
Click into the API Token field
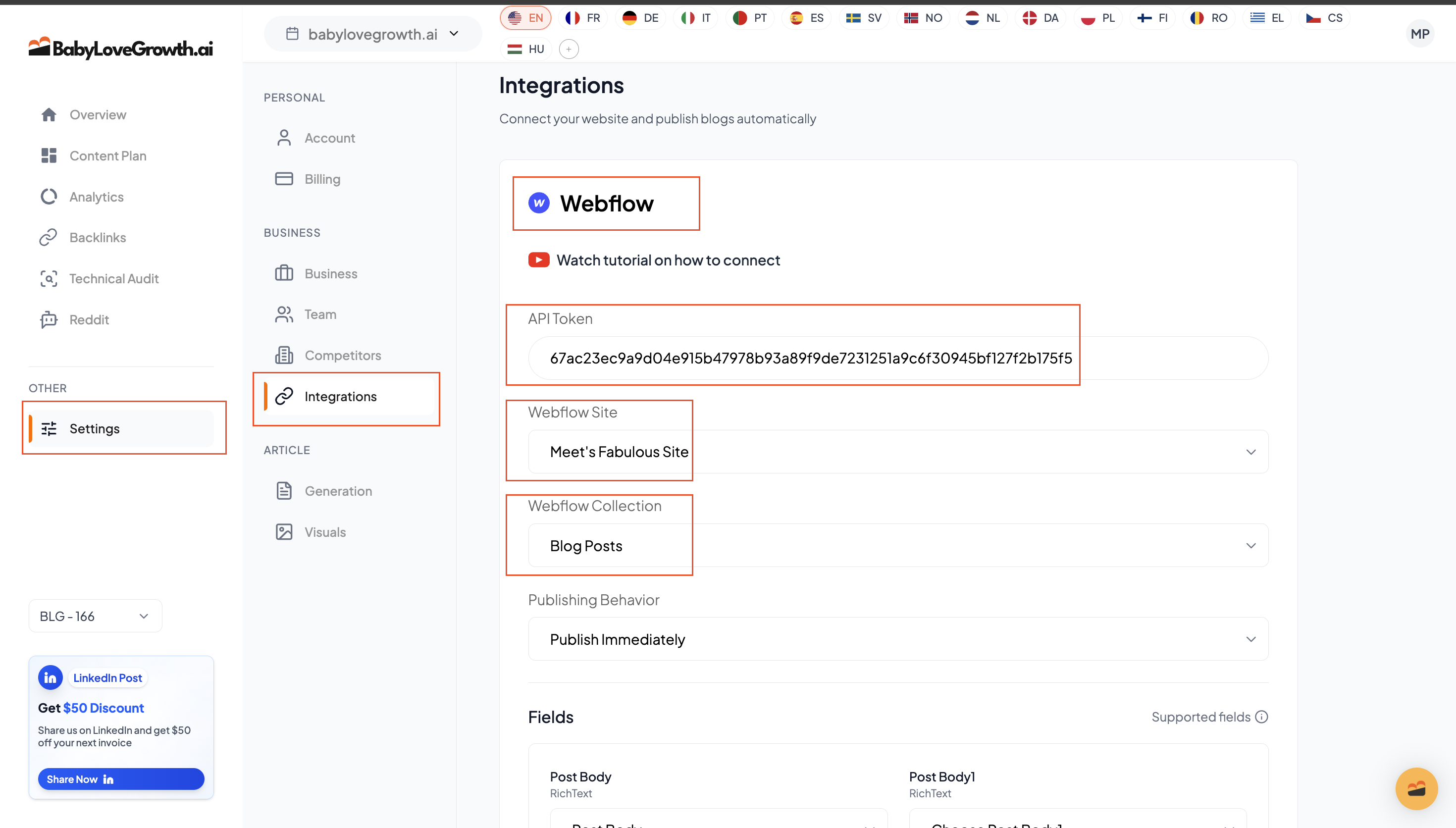(898, 358)
